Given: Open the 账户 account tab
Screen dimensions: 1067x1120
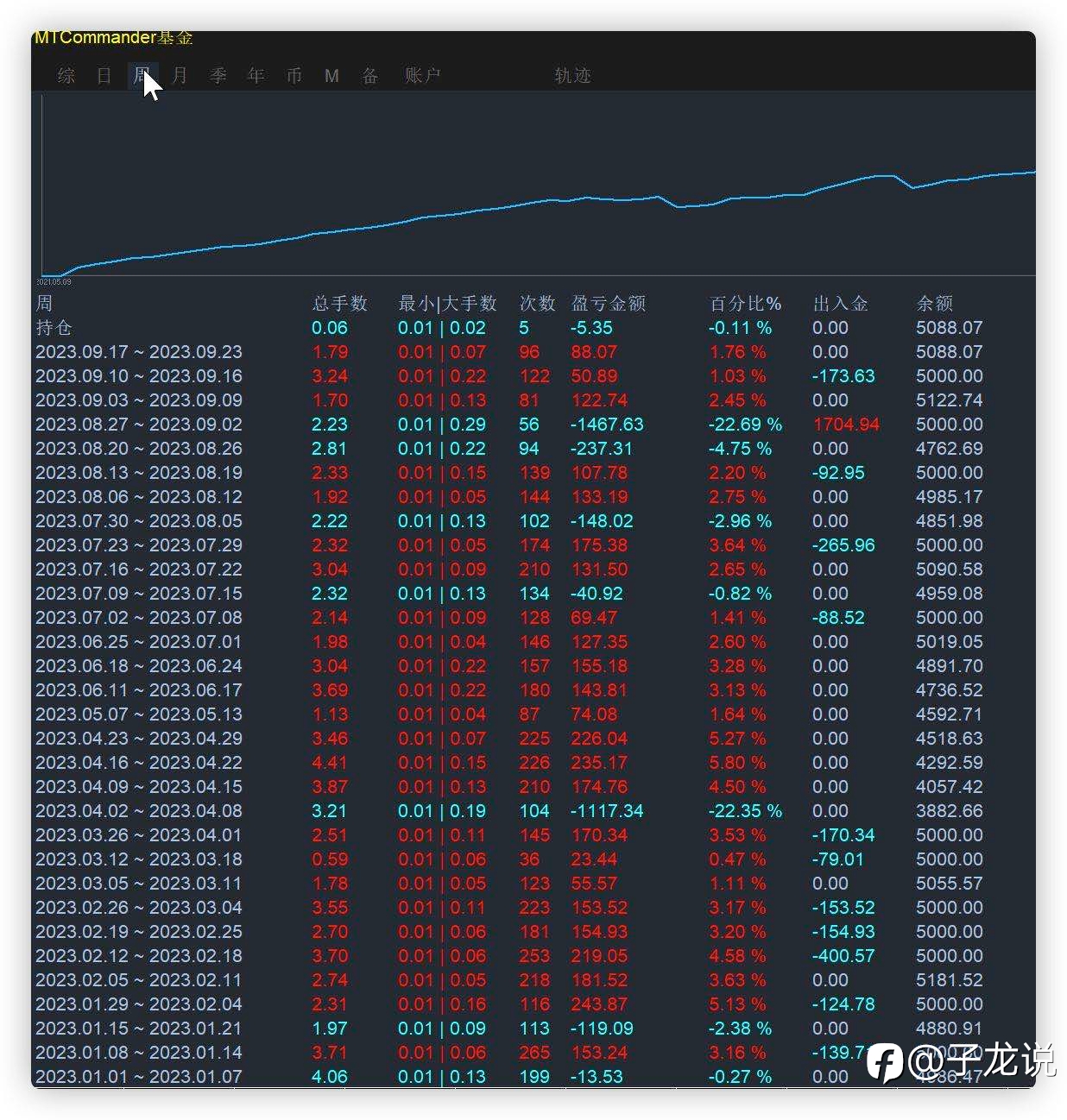Looking at the screenshot, I should click(x=423, y=76).
